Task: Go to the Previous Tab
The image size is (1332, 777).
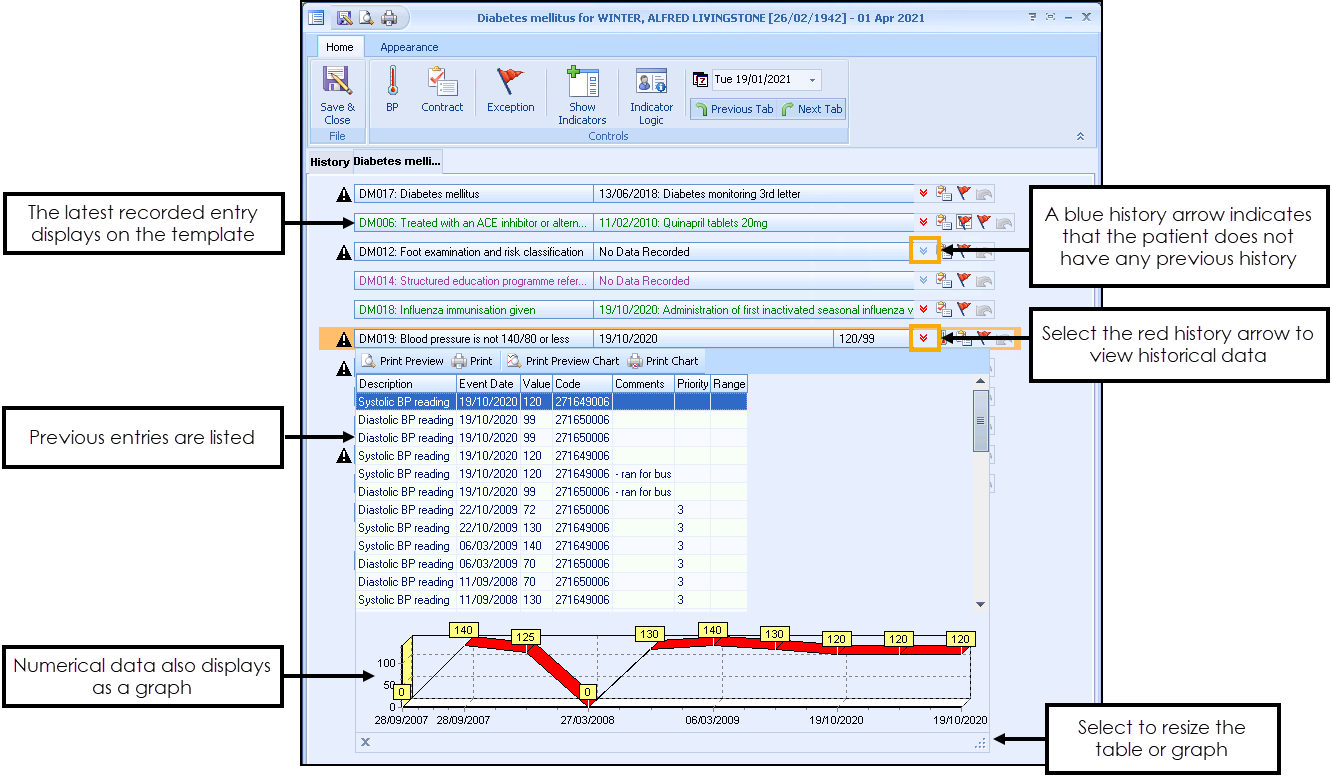Action: point(734,109)
